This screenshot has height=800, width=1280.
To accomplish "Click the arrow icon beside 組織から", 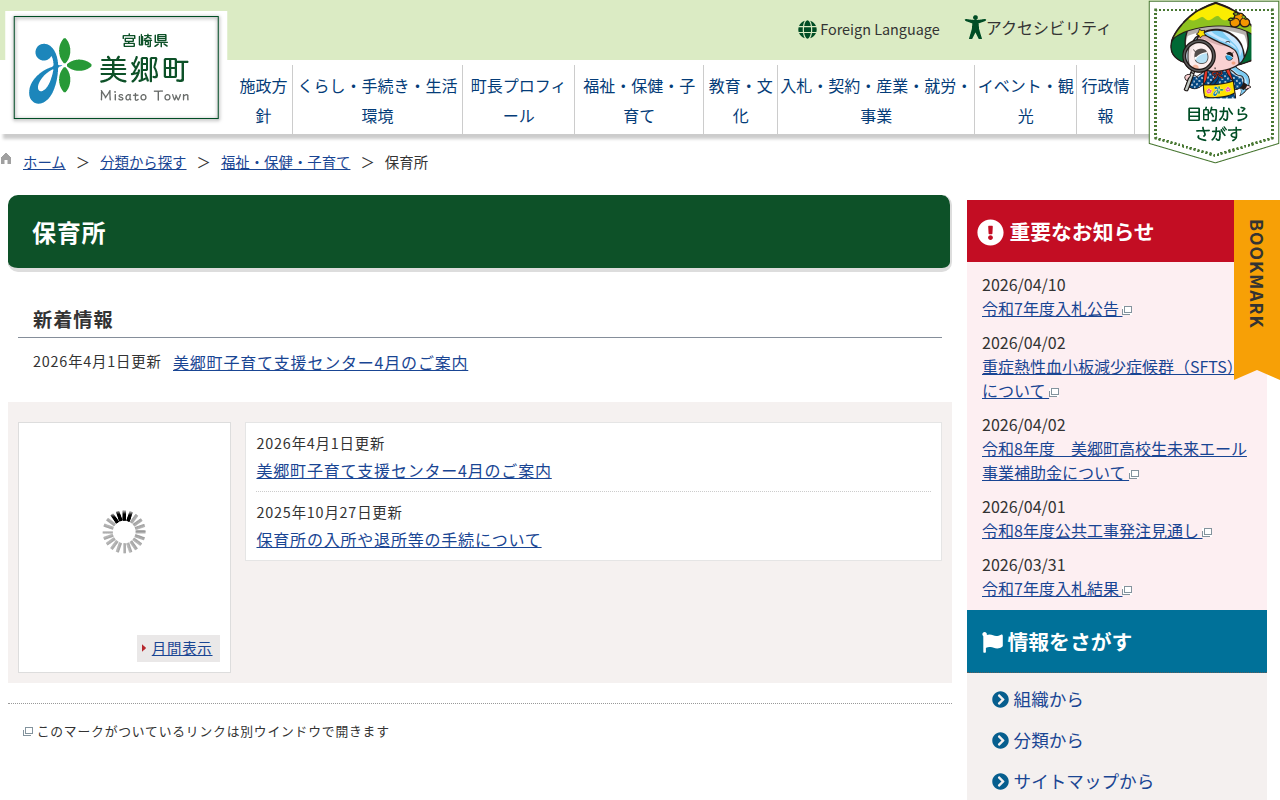I will (x=1000, y=700).
